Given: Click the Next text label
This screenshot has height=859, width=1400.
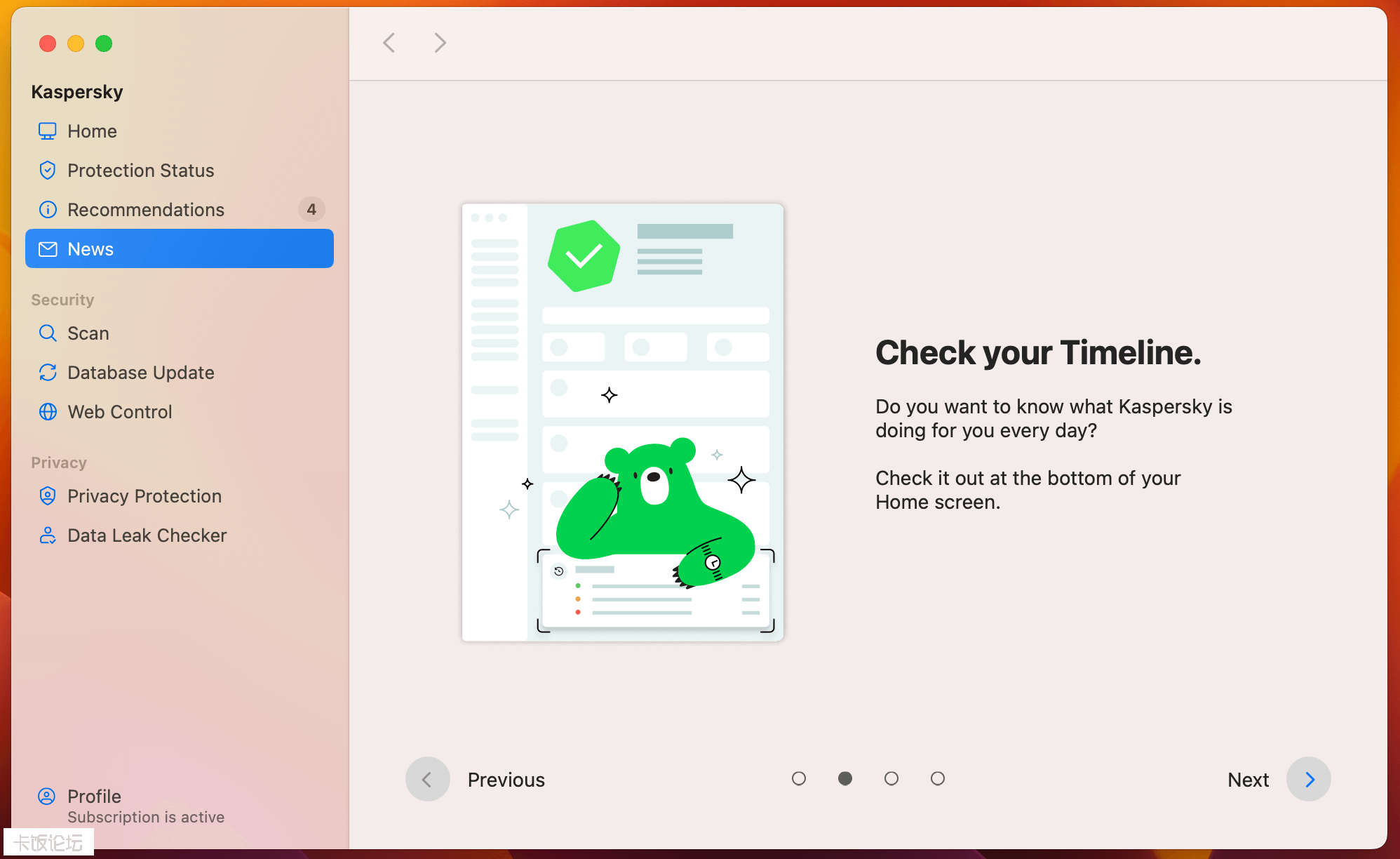Looking at the screenshot, I should tap(1248, 780).
